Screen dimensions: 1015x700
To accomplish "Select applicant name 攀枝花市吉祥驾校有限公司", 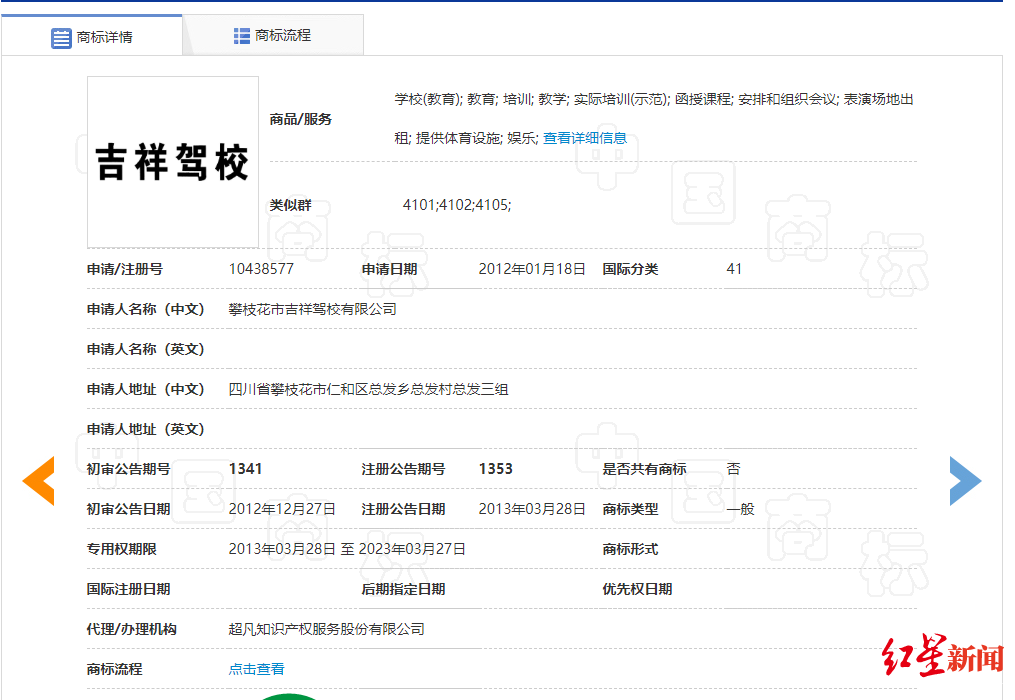I will pos(313,310).
